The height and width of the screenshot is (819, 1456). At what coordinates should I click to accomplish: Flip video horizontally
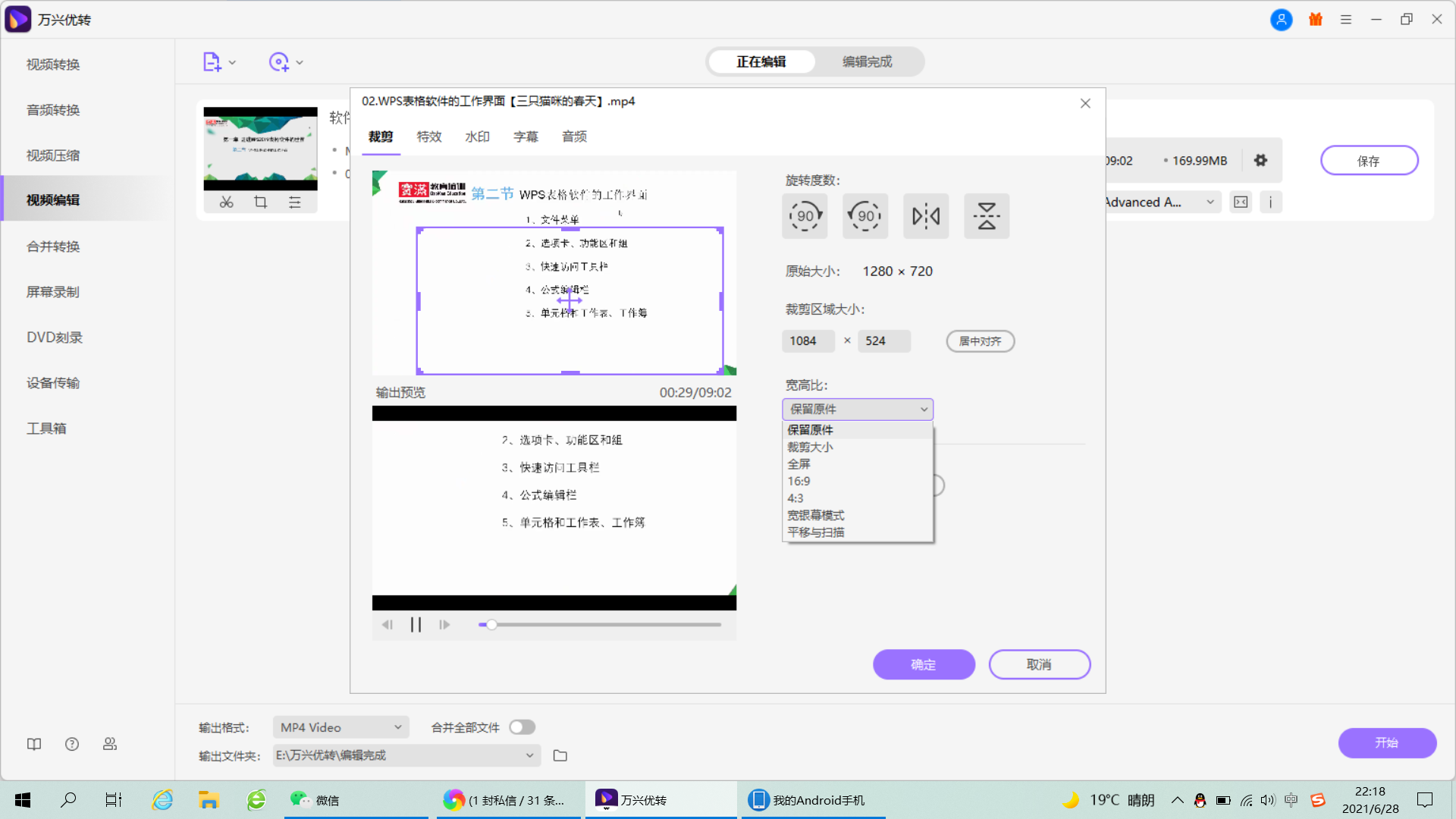click(x=926, y=216)
